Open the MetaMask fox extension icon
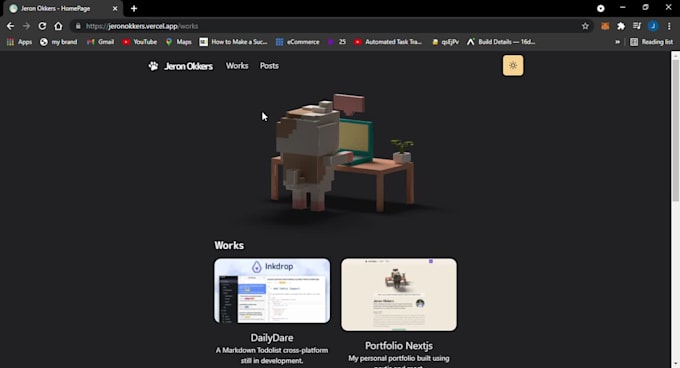 pos(605,26)
